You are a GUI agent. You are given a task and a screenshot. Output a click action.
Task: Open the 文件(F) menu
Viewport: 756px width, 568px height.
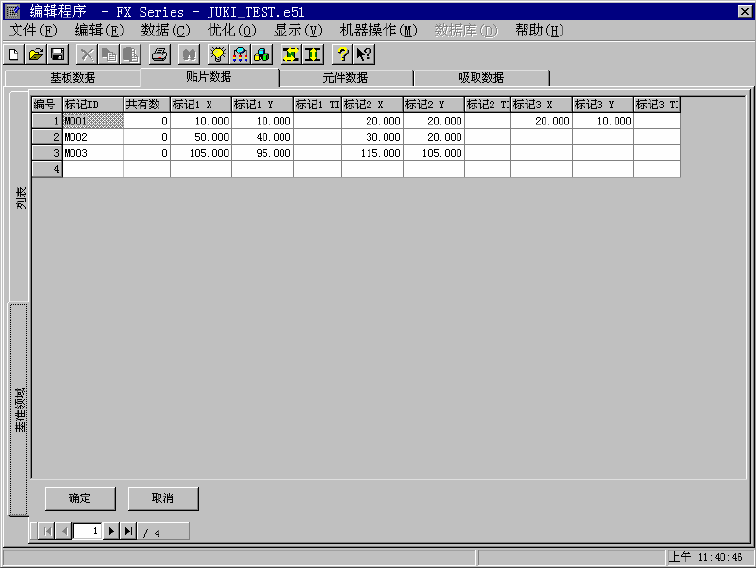tap(33, 30)
